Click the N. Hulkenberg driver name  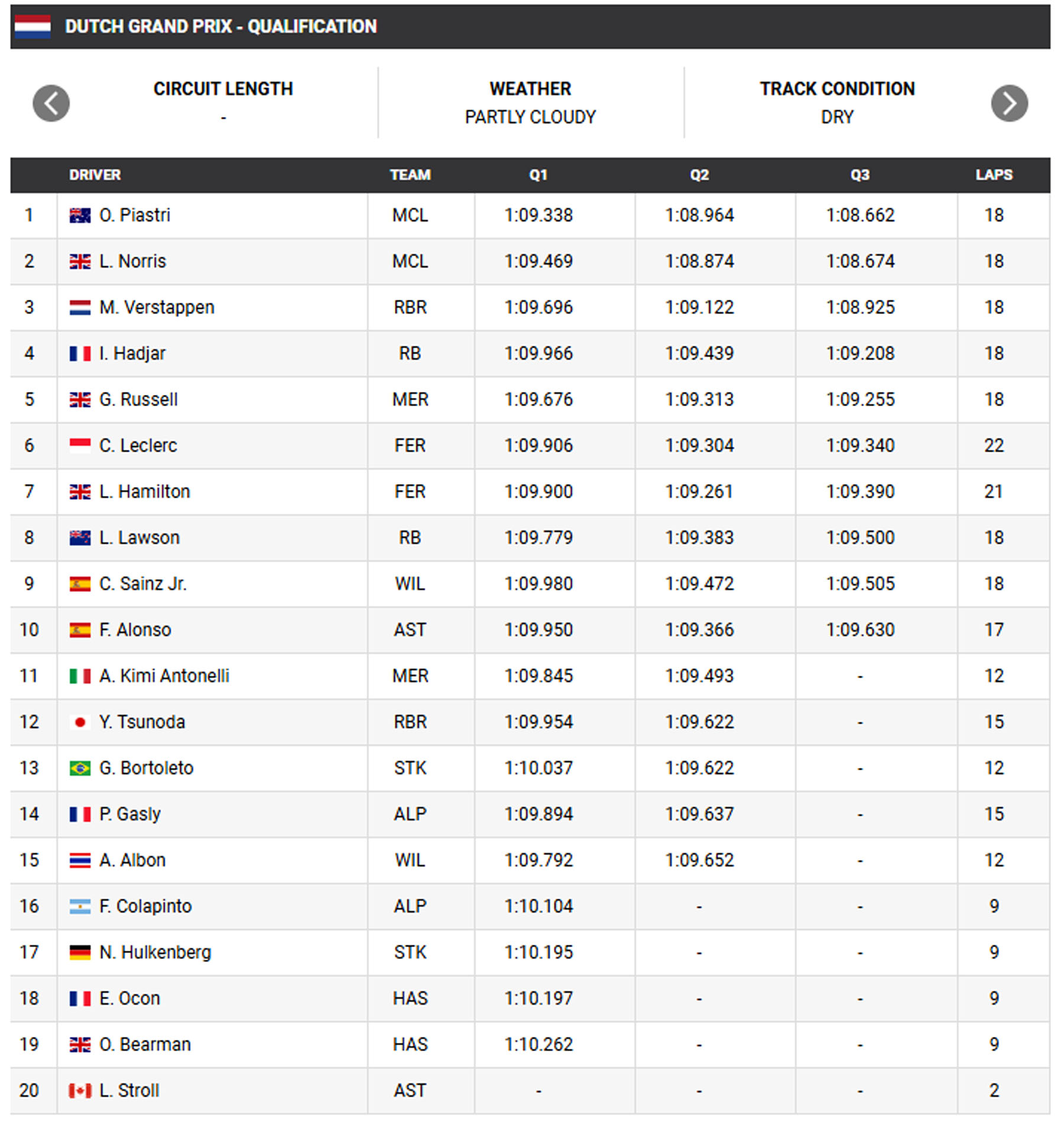click(155, 952)
